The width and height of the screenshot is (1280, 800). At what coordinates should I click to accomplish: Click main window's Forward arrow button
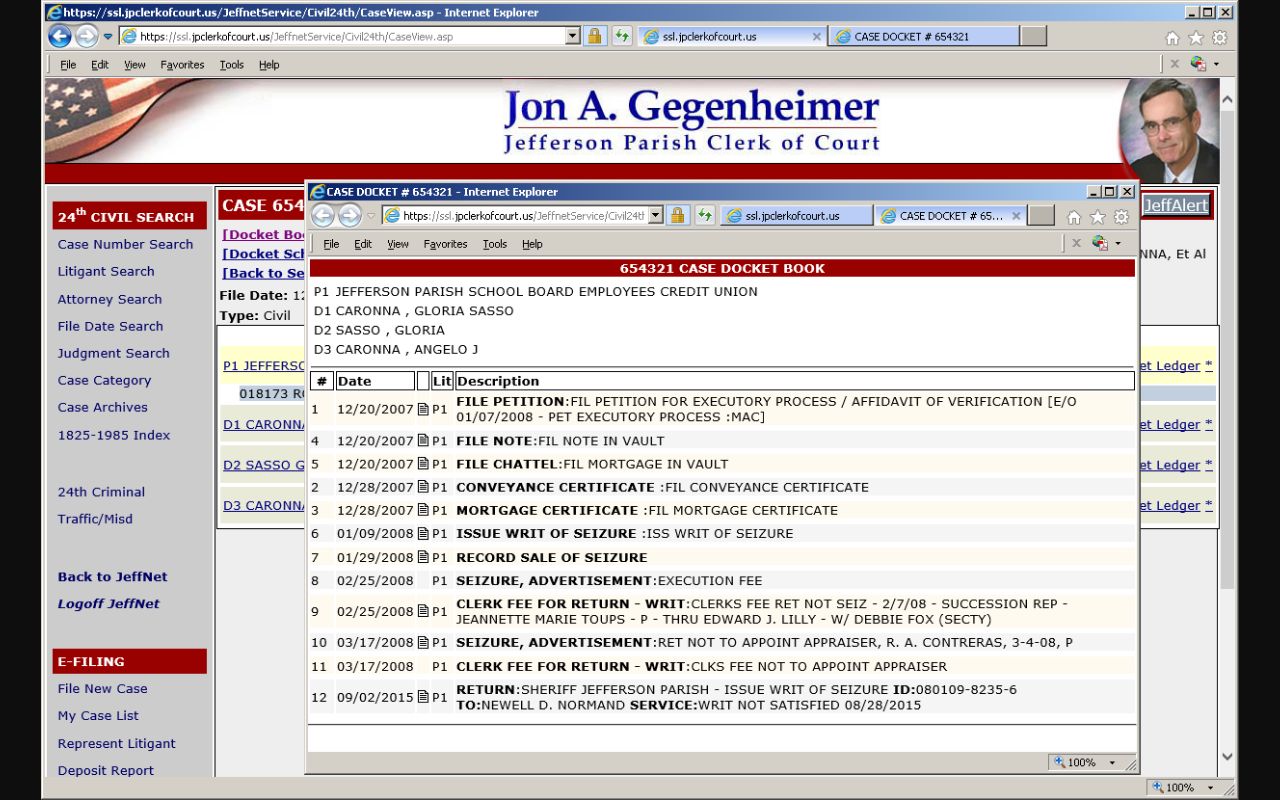tap(87, 37)
